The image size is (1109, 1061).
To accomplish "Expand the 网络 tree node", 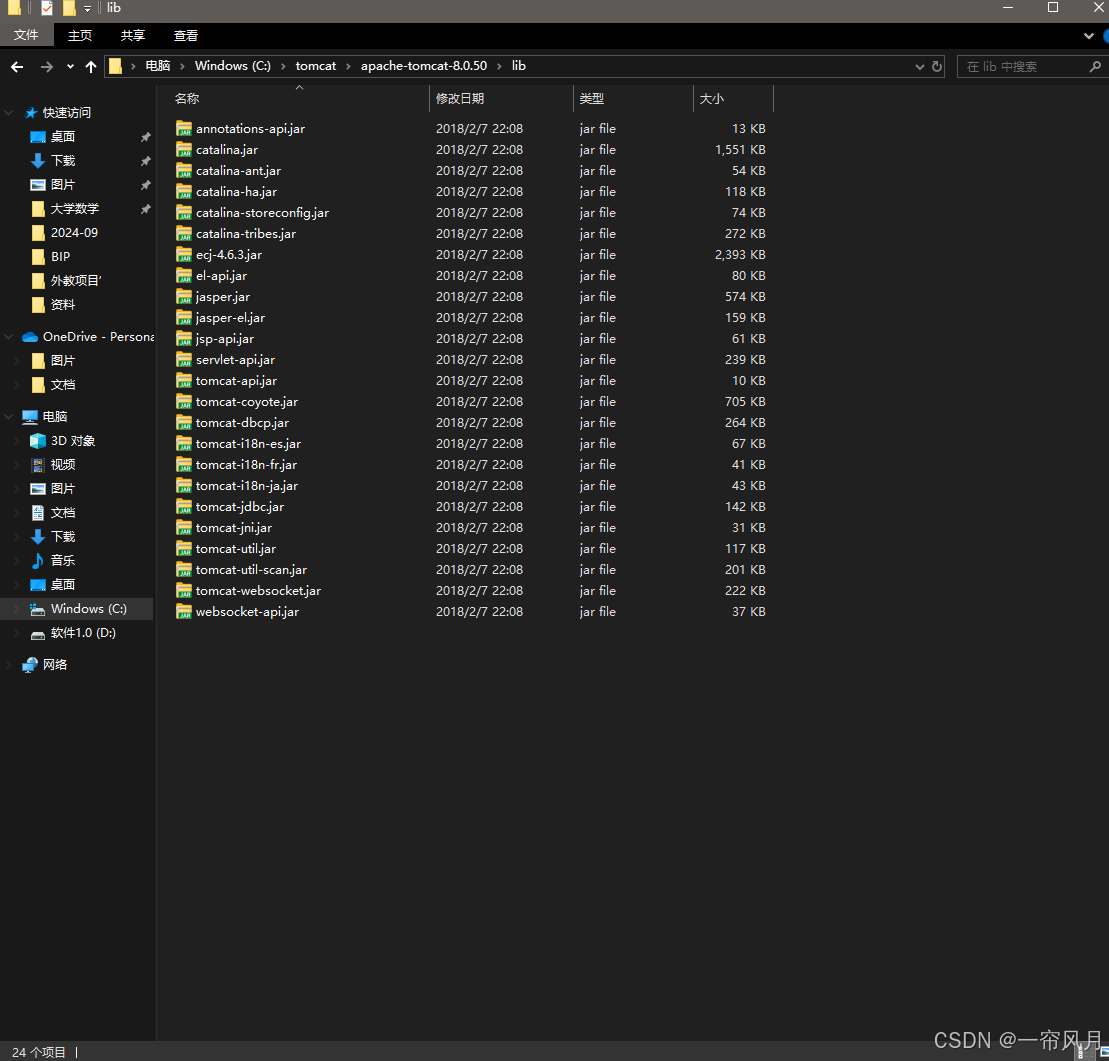I will (9, 665).
